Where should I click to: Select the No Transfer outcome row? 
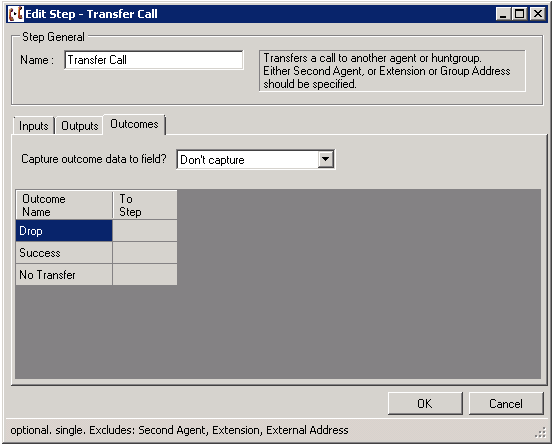pyautogui.click(x=64, y=275)
